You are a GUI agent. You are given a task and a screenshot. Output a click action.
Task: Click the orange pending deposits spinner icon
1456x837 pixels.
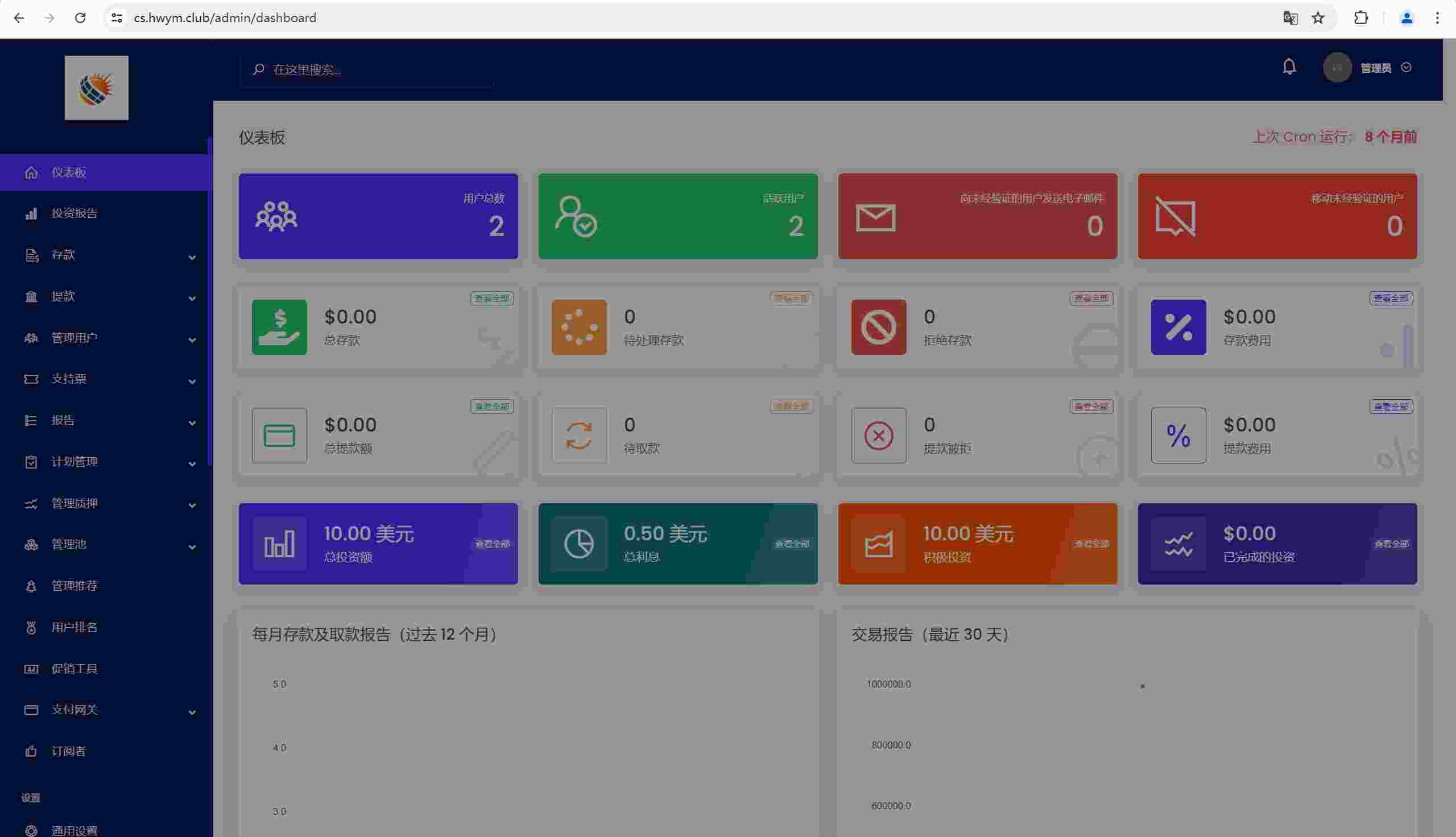point(579,326)
